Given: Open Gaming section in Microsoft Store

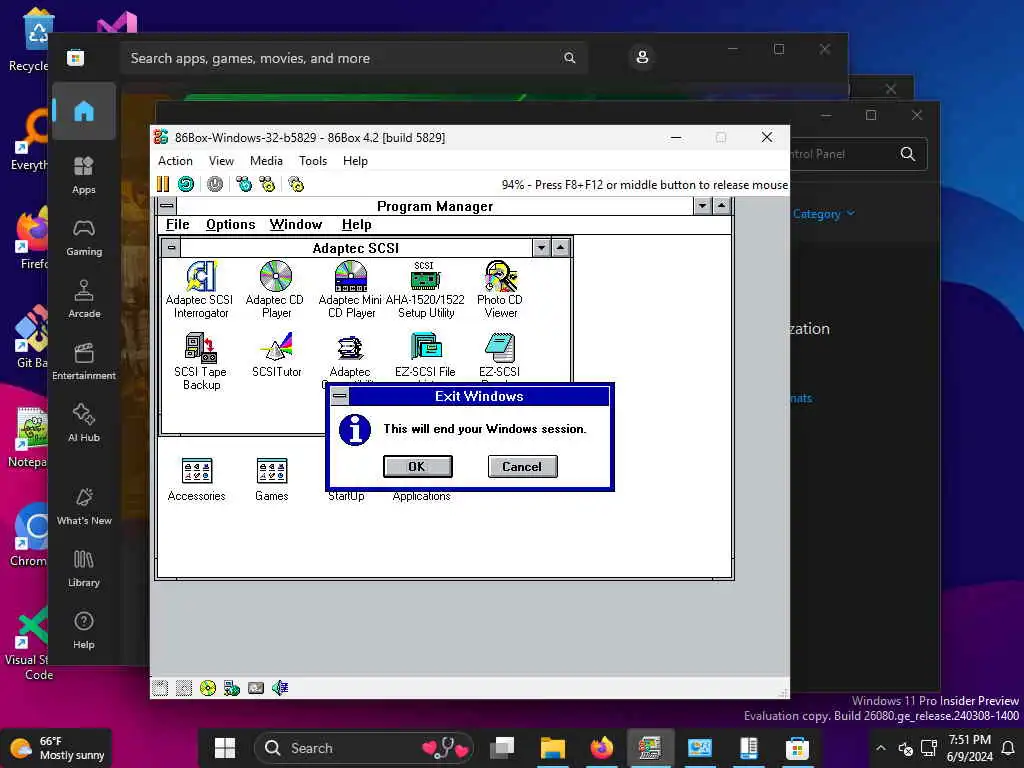Looking at the screenshot, I should coord(84,237).
